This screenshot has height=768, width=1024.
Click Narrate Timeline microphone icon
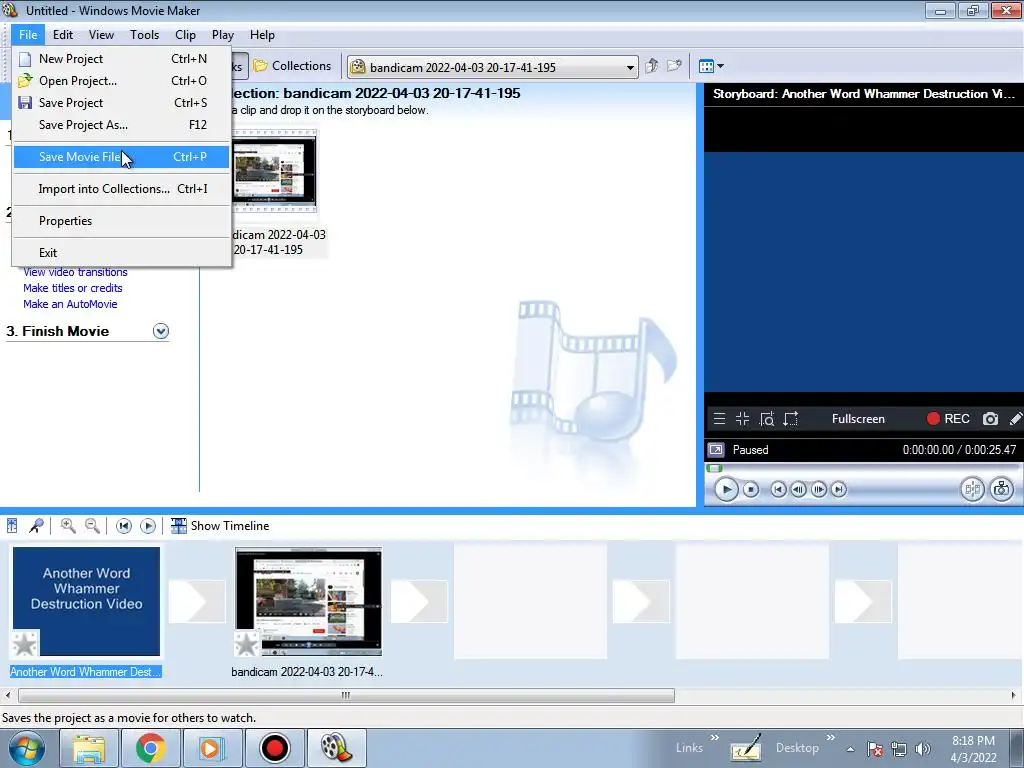pos(37,526)
